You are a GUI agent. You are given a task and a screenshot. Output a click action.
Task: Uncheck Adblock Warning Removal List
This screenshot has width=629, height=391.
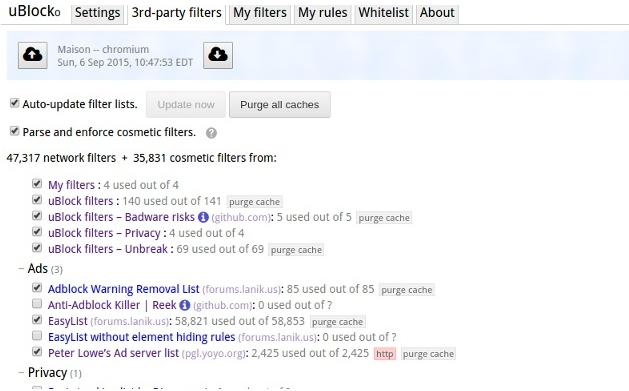(37, 288)
